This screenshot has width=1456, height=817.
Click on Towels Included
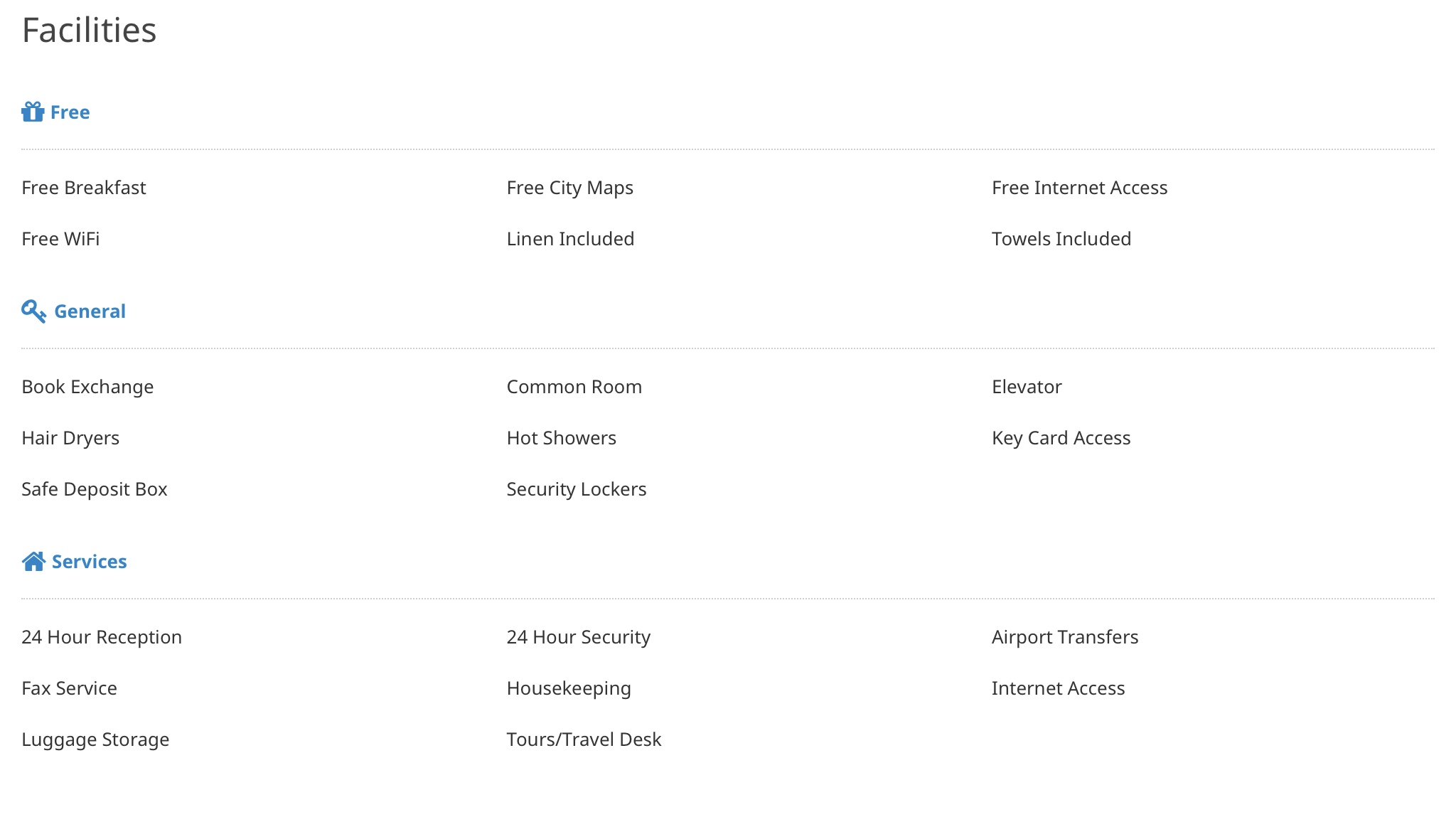(1061, 239)
